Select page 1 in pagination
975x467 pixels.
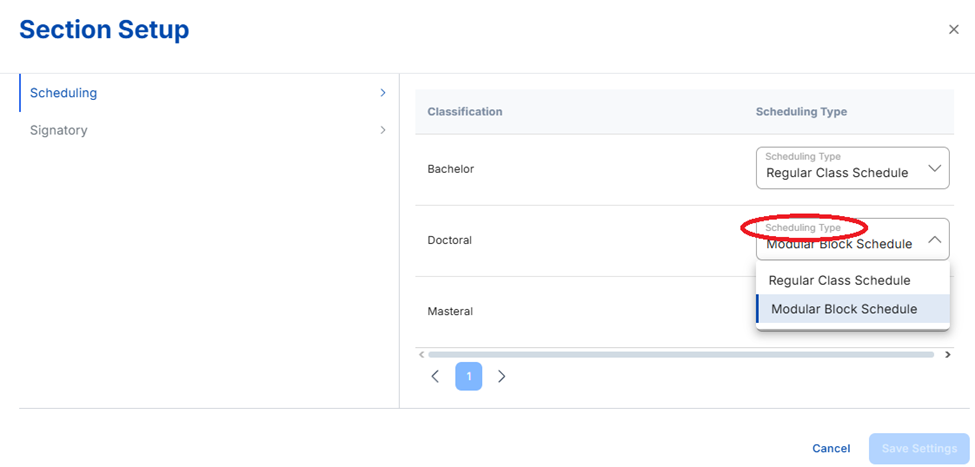click(468, 377)
